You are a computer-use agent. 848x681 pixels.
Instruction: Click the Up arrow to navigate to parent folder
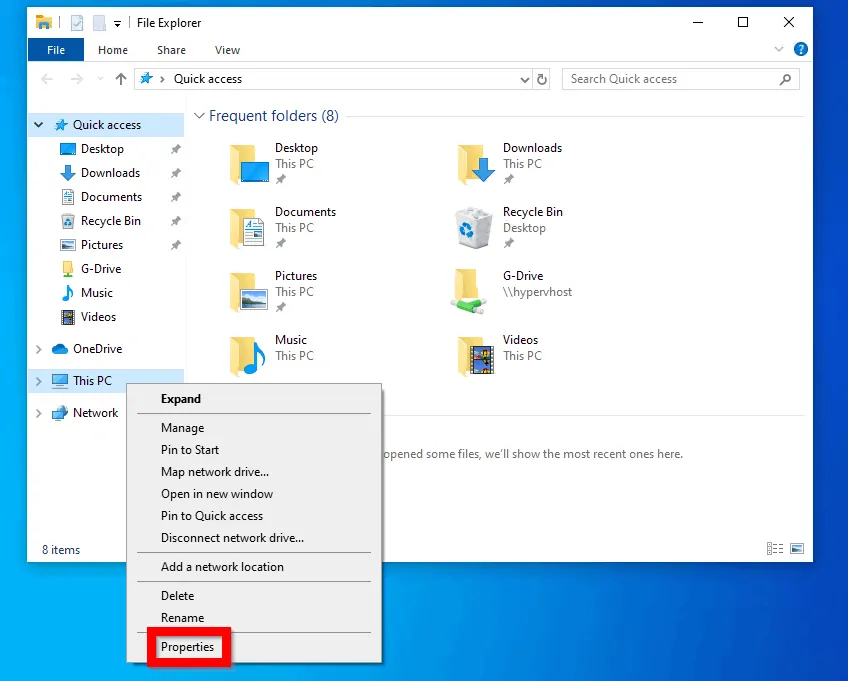tap(121, 79)
